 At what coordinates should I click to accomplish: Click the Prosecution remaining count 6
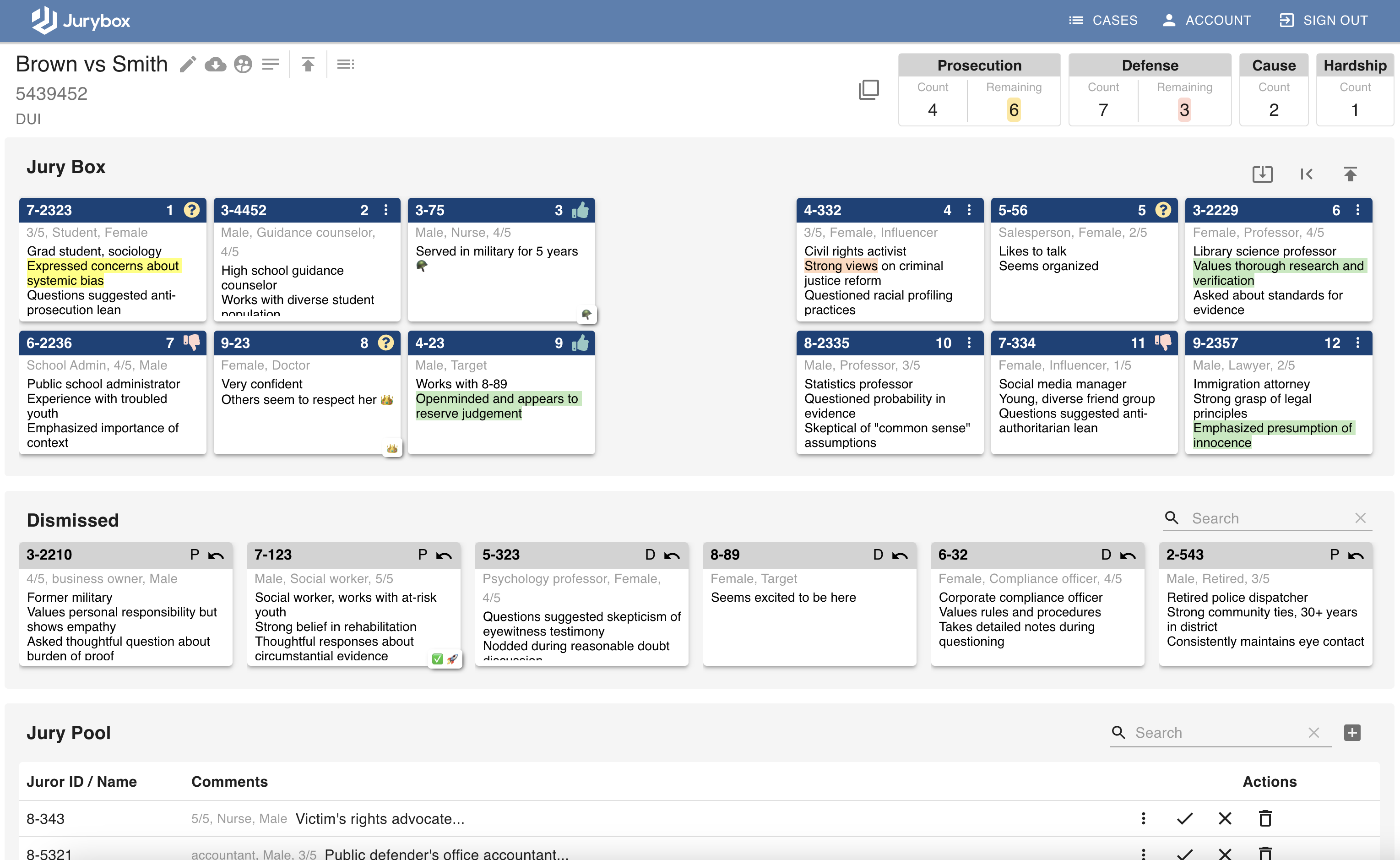point(1013,110)
